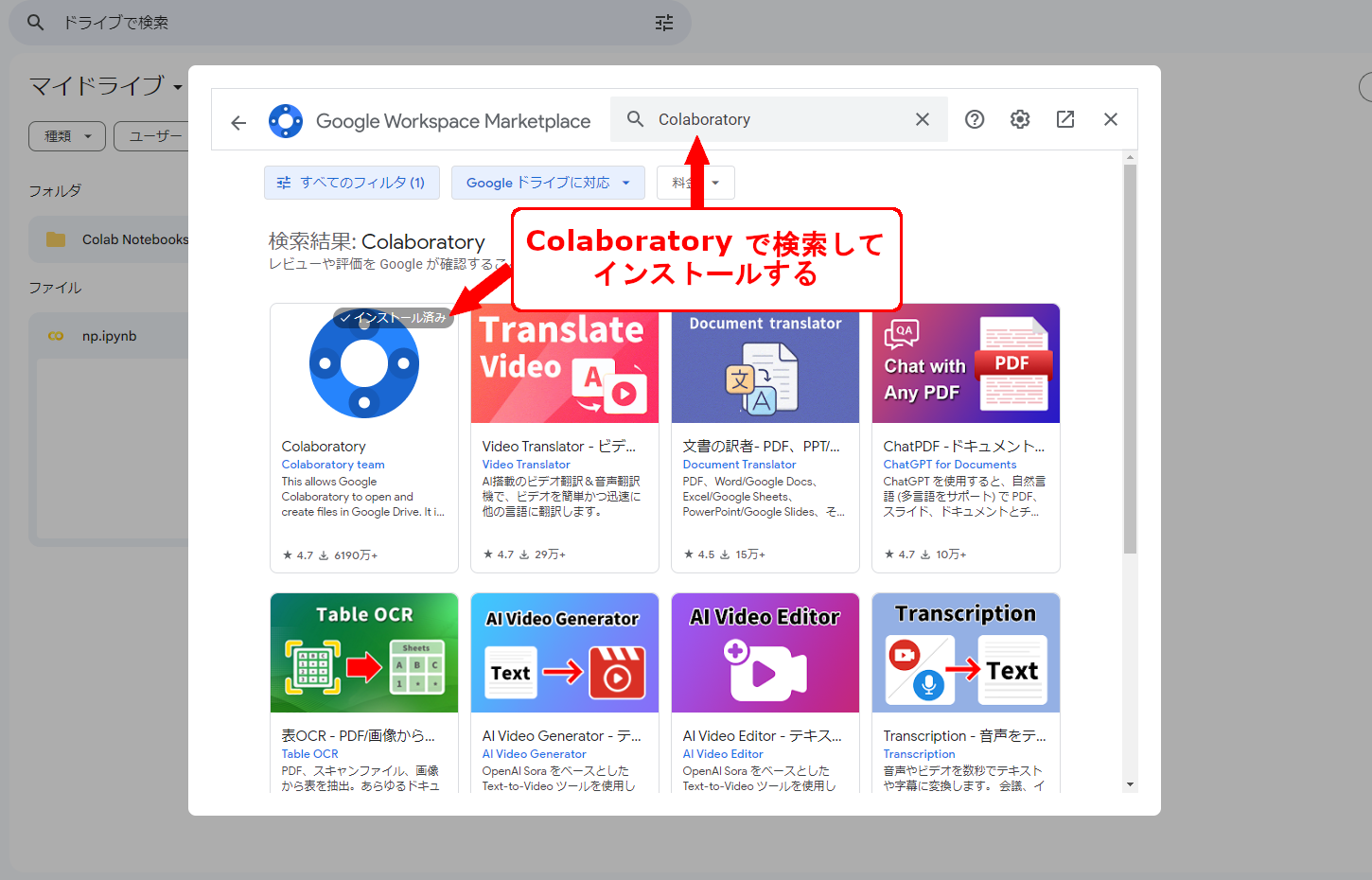Expand the 料金 filter dropdown
Image resolution: width=1372 pixels, height=880 pixels.
coord(695,182)
